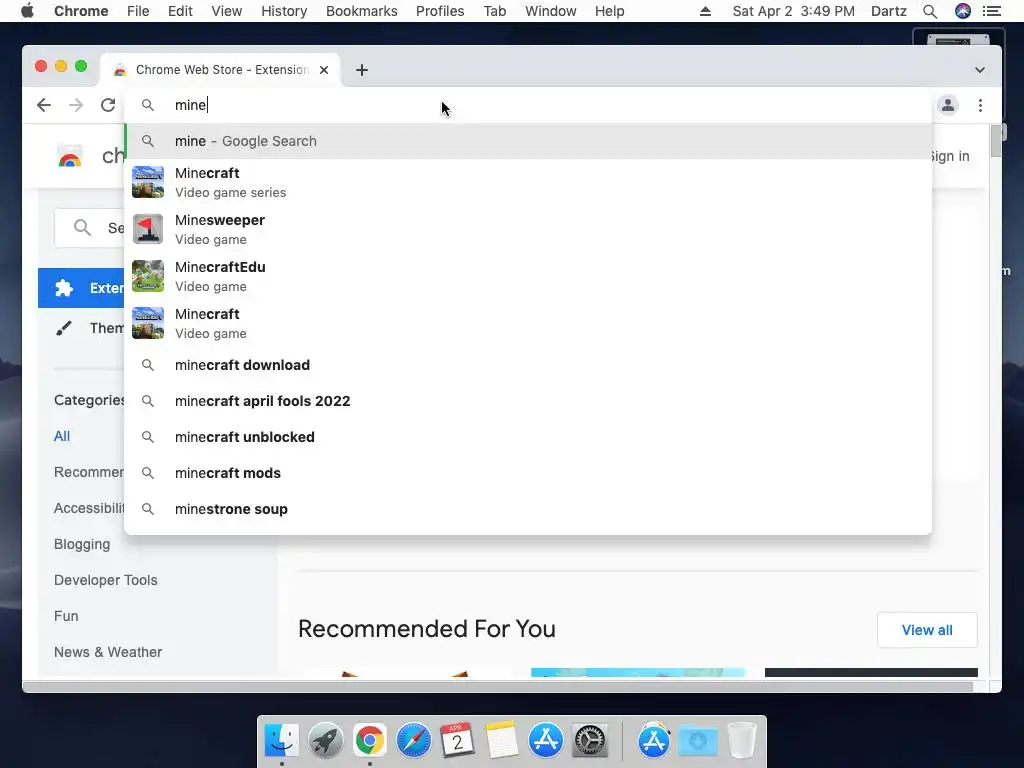Open the Tab menu
Image resolution: width=1024 pixels, height=768 pixels.
pos(494,11)
